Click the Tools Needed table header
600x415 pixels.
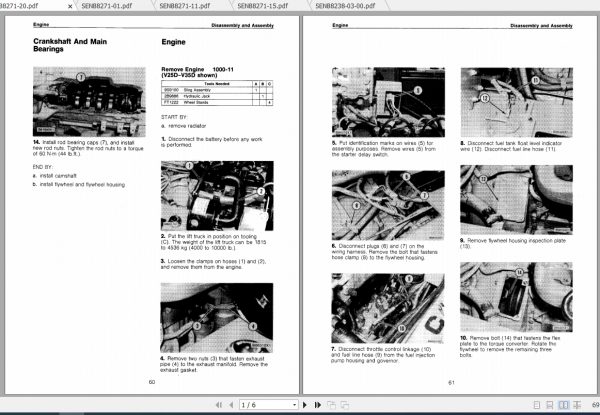tap(217, 83)
